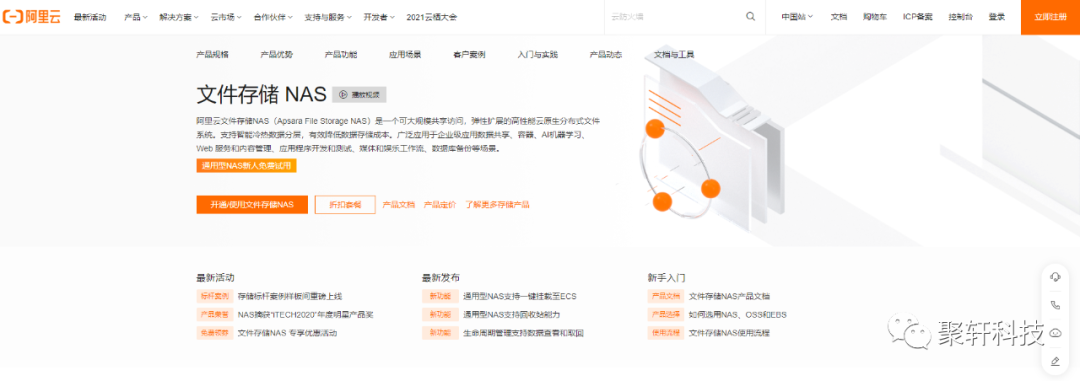Click the 立即注册 button
Image resolution: width=1080 pixels, height=381 pixels.
pos(1050,17)
